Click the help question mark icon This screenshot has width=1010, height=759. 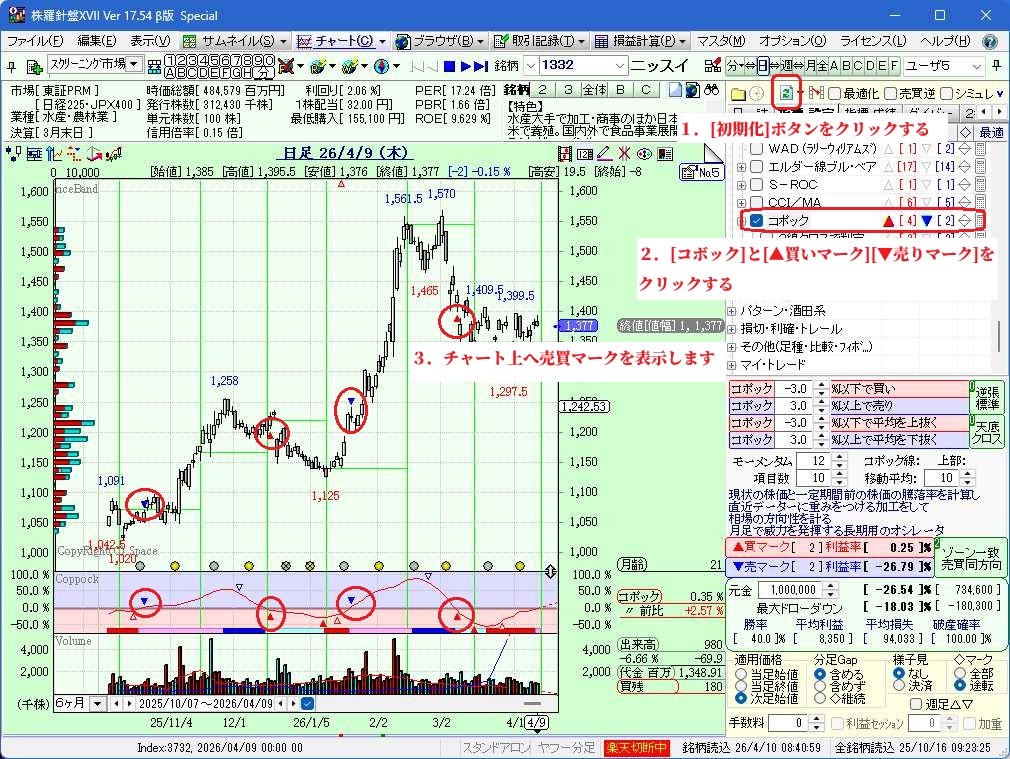point(990,41)
